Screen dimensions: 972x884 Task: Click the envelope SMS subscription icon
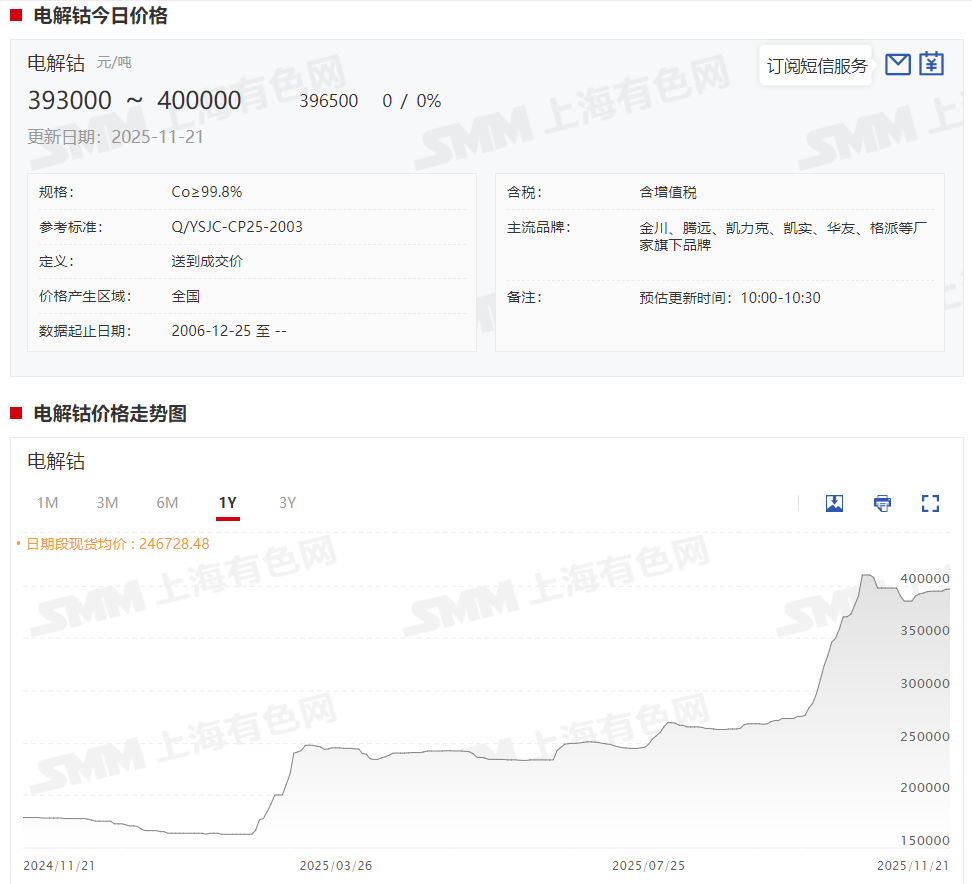(898, 64)
